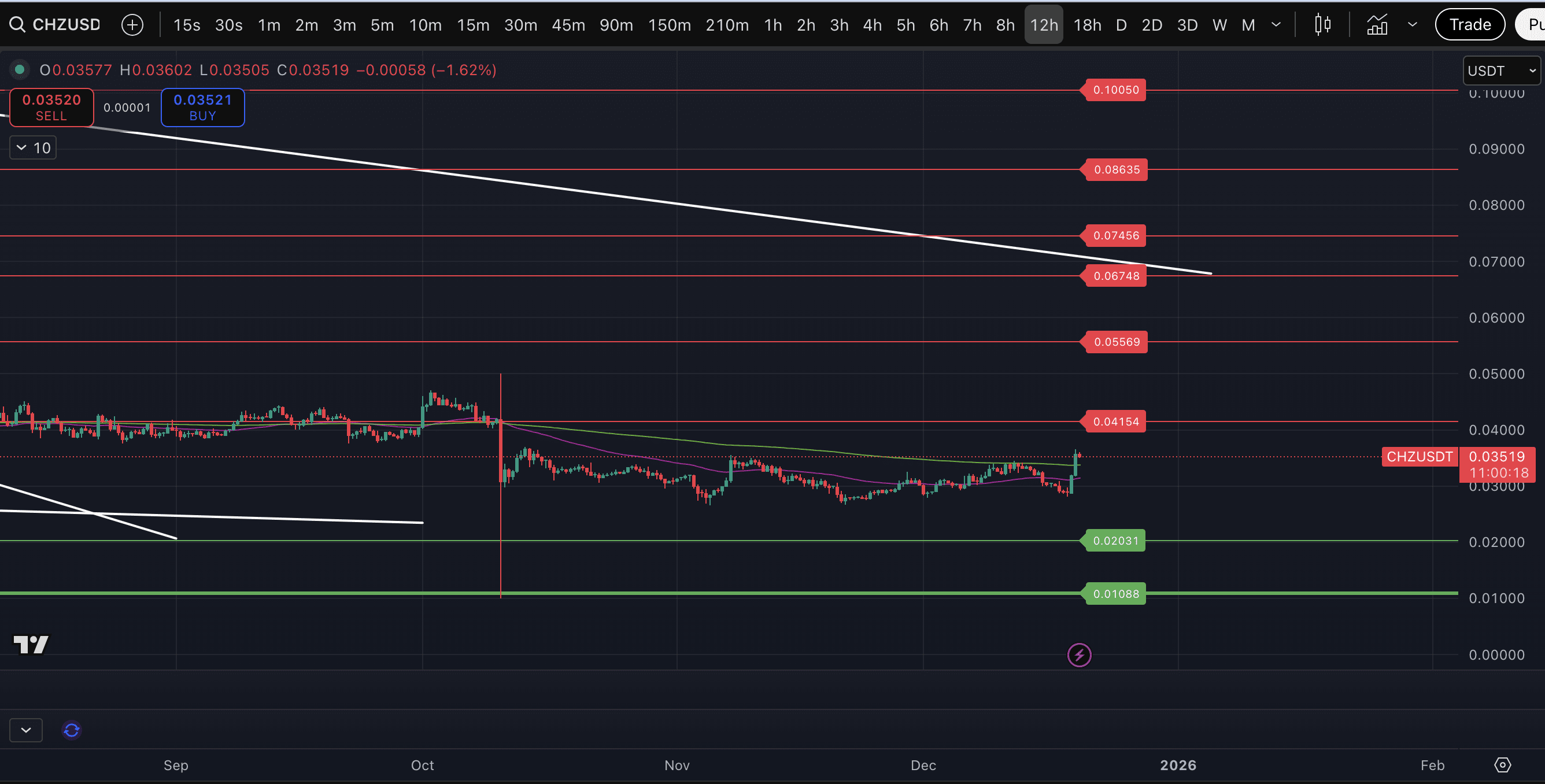Toggle the green market status dot
1545x784 pixels.
[x=20, y=69]
